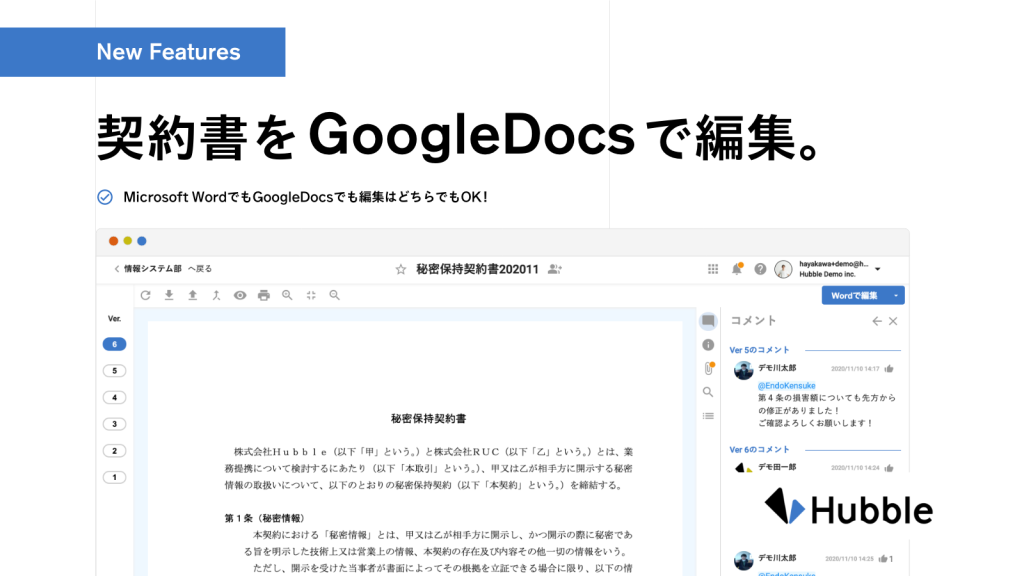Viewport: 1024px width, 576px height.
Task: Select version 5
Action: (x=114, y=371)
